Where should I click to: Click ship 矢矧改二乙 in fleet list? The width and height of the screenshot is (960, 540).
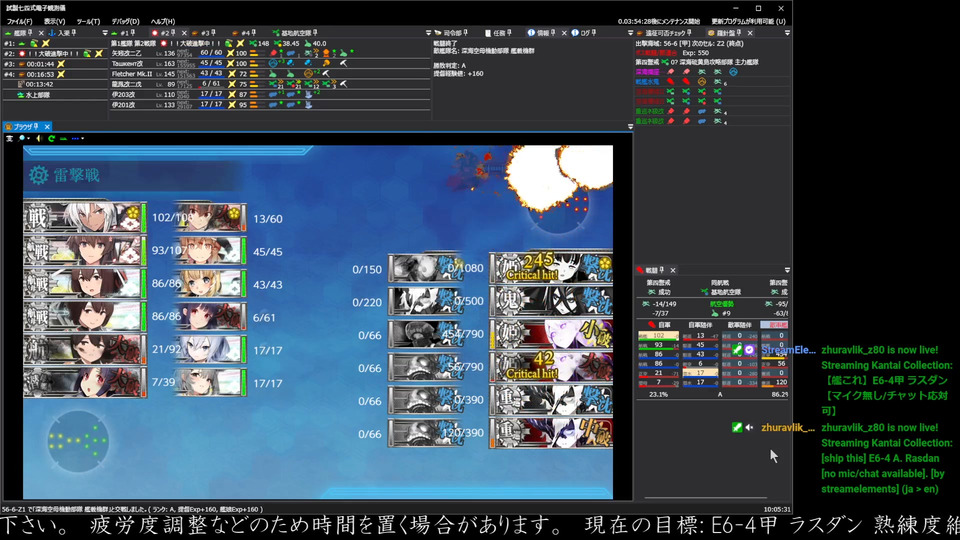[127, 53]
